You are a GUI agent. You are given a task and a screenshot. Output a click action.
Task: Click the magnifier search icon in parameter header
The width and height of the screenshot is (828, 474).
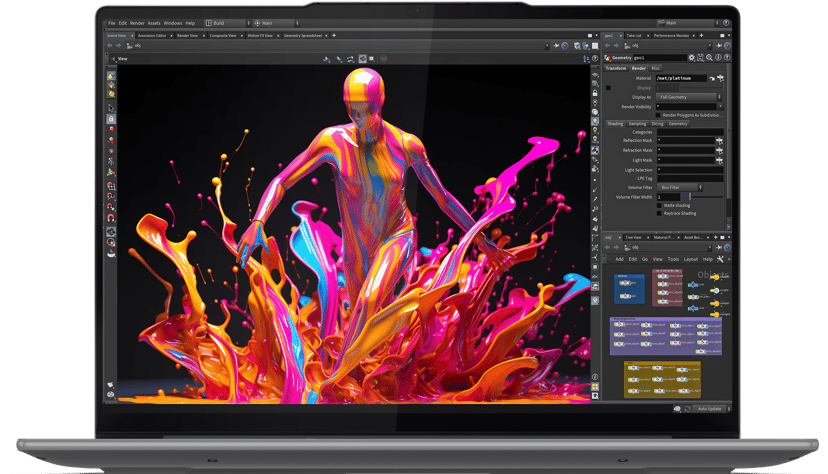tap(709, 58)
